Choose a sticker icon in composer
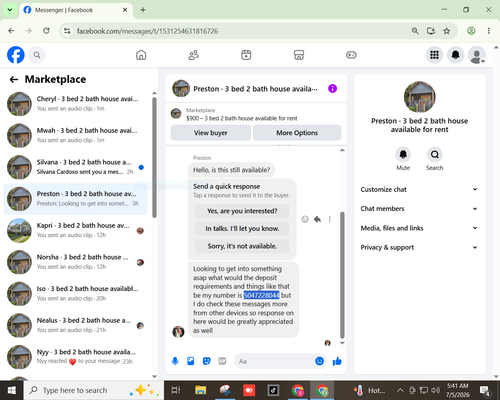The image size is (500, 400). [207, 361]
